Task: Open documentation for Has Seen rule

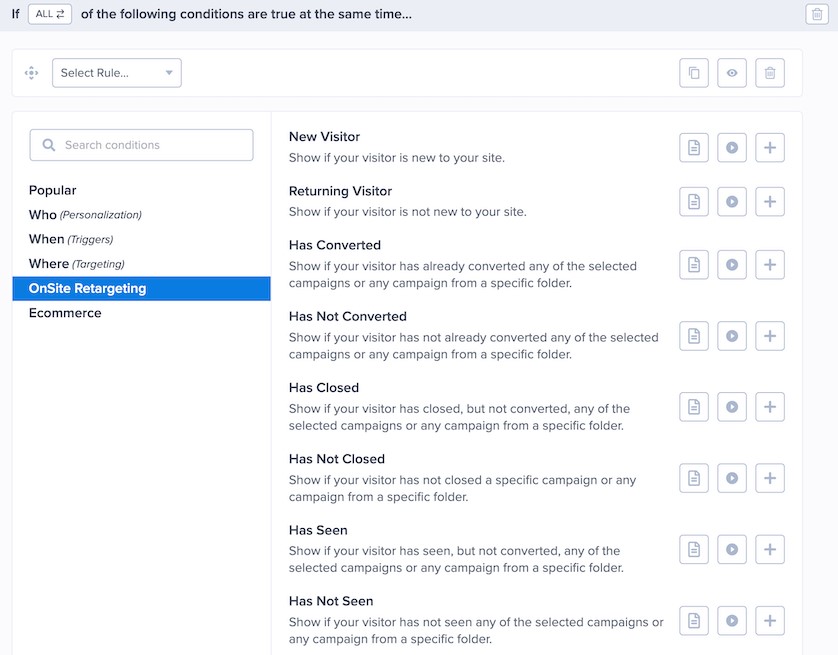Action: pyautogui.click(x=694, y=549)
